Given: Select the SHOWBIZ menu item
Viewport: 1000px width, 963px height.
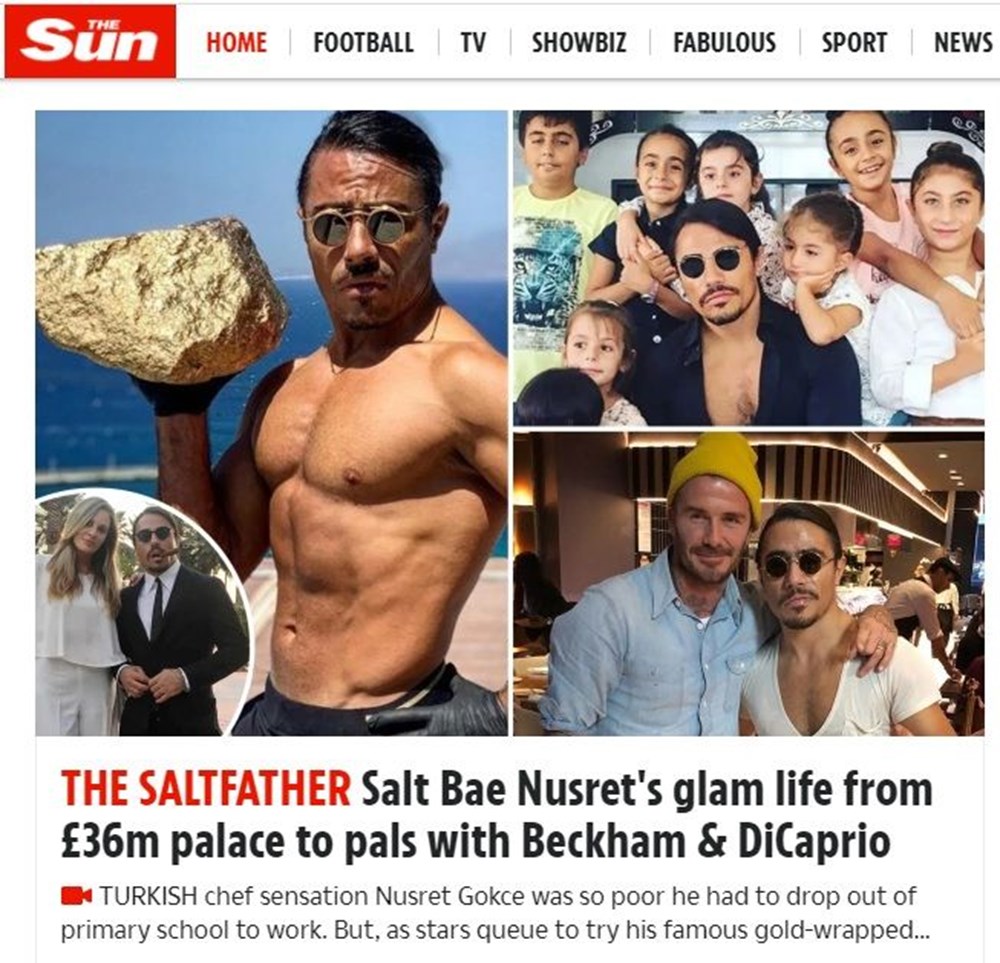Looking at the screenshot, I should [x=579, y=42].
